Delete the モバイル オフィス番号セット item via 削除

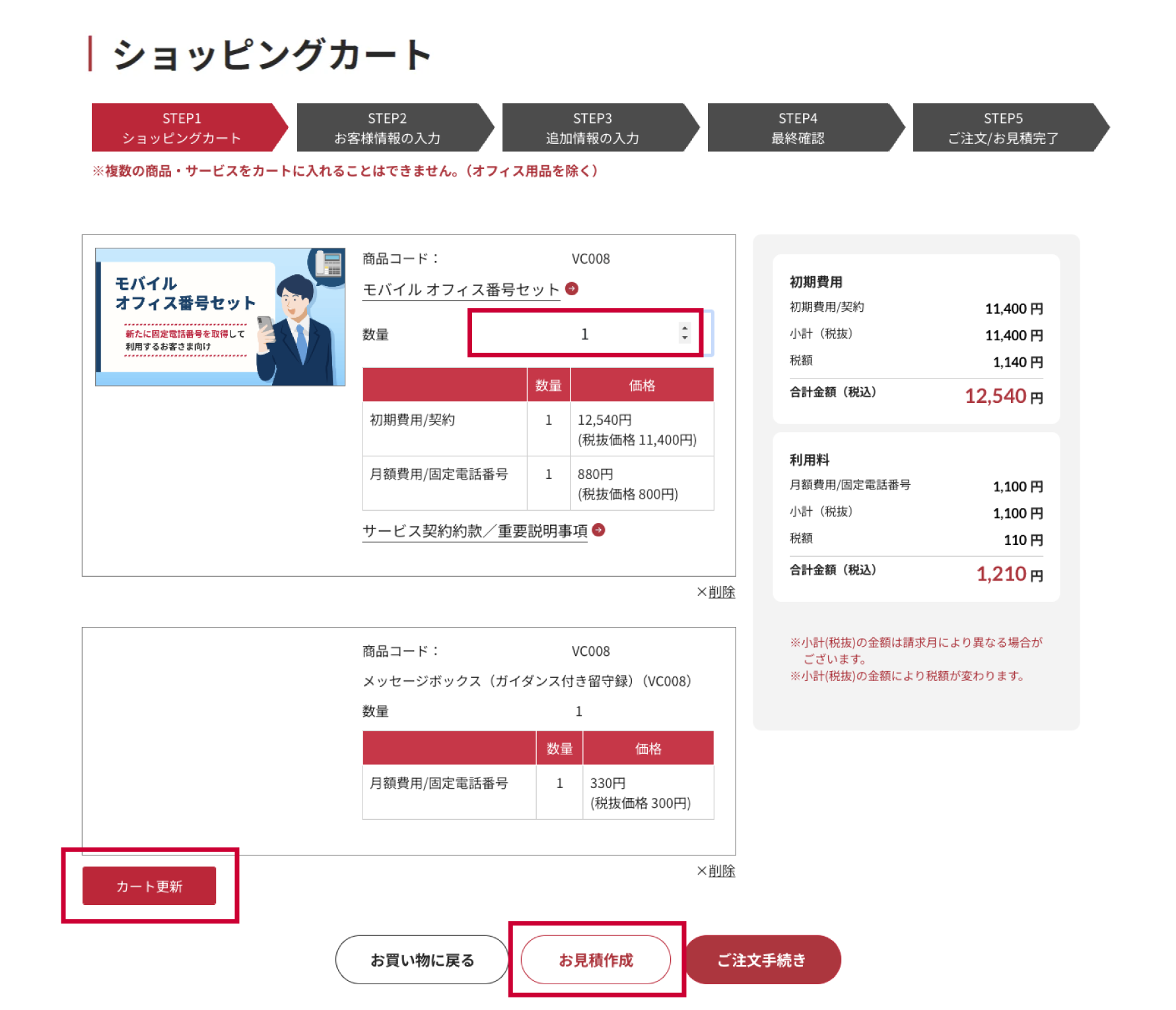coord(722,592)
